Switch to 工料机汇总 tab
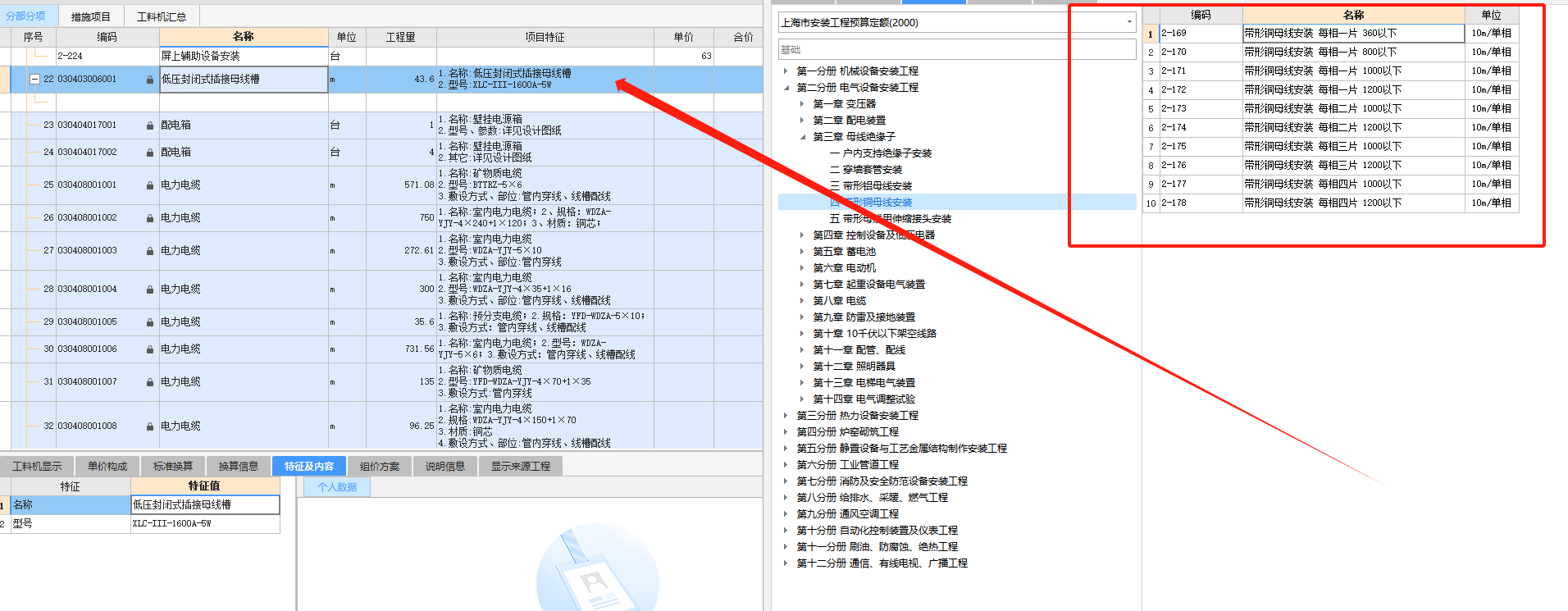 (x=161, y=16)
